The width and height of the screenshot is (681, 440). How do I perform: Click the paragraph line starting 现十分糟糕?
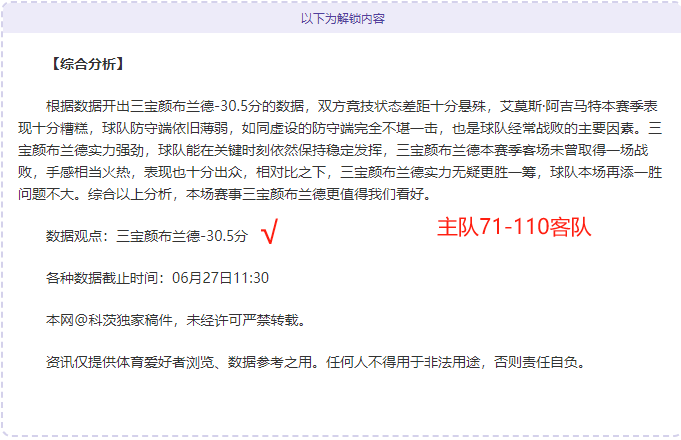pyautogui.click(x=340, y=128)
